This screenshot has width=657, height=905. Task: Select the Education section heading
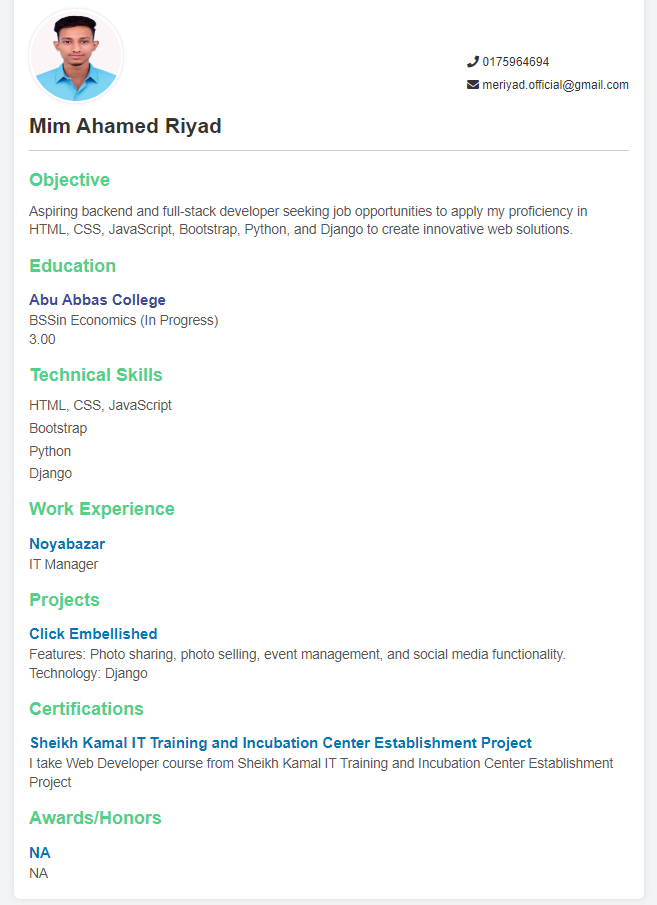[72, 266]
